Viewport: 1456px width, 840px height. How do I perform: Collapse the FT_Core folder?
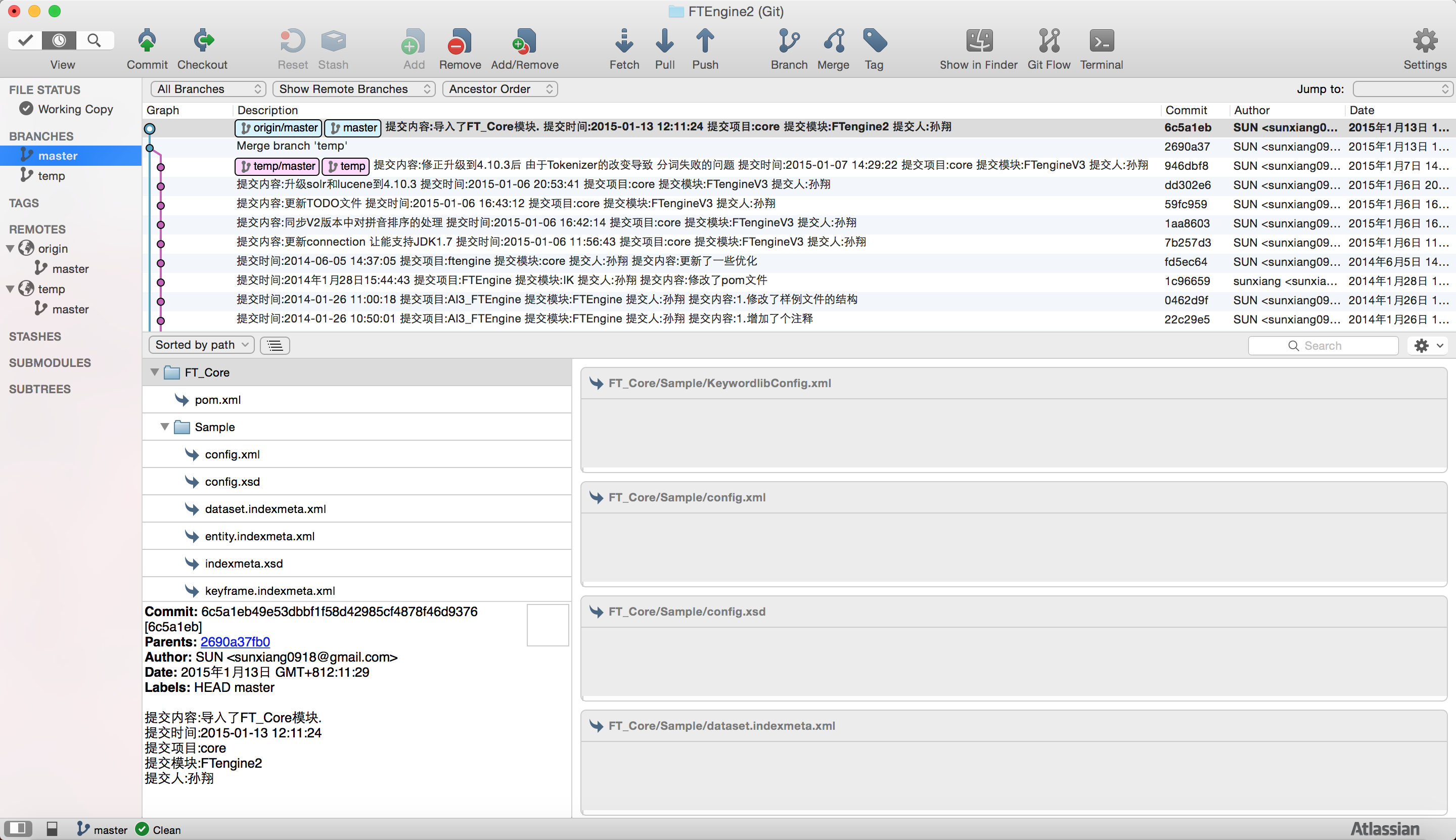click(x=155, y=372)
